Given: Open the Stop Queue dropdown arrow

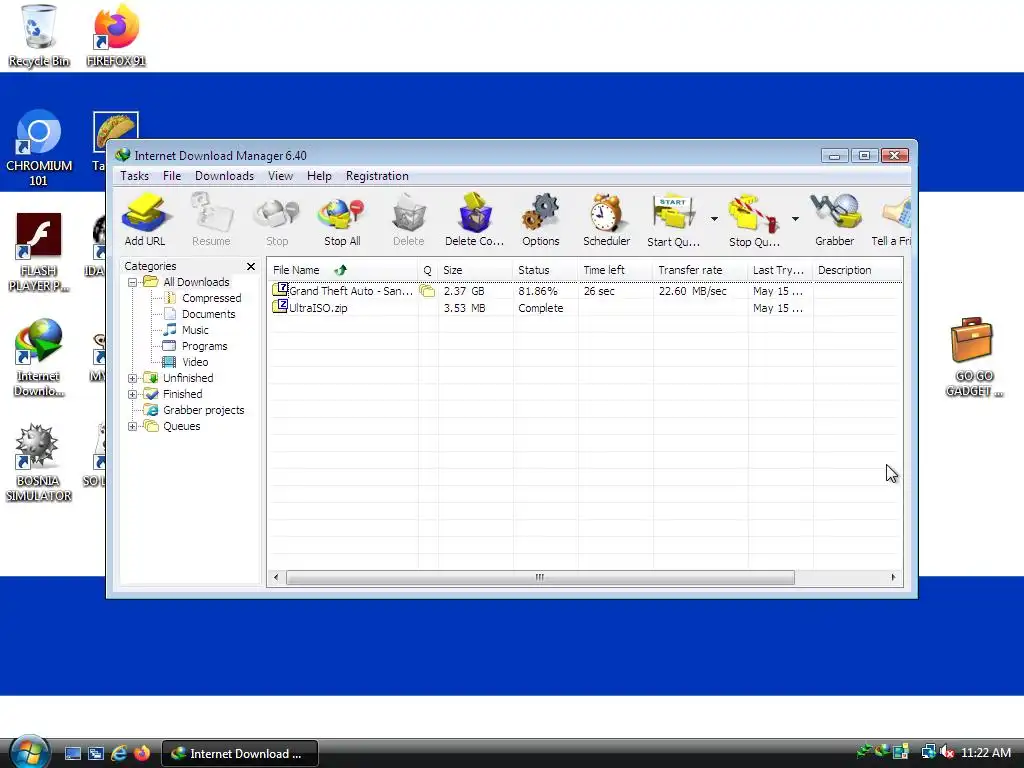Looking at the screenshot, I should [795, 219].
